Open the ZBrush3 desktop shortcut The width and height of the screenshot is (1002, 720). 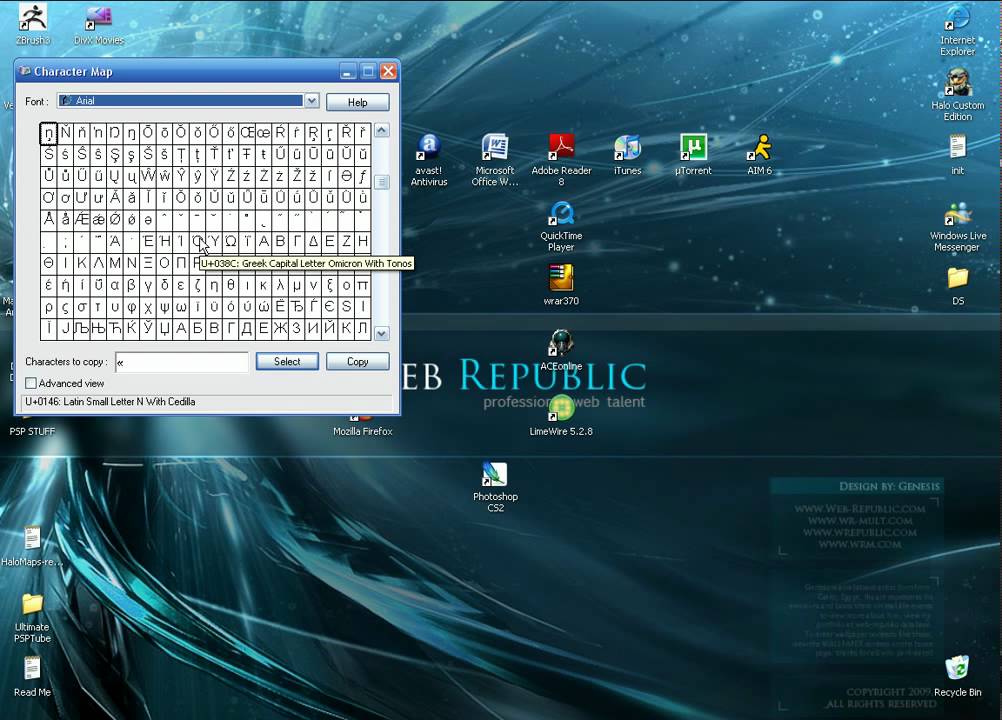(x=32, y=24)
